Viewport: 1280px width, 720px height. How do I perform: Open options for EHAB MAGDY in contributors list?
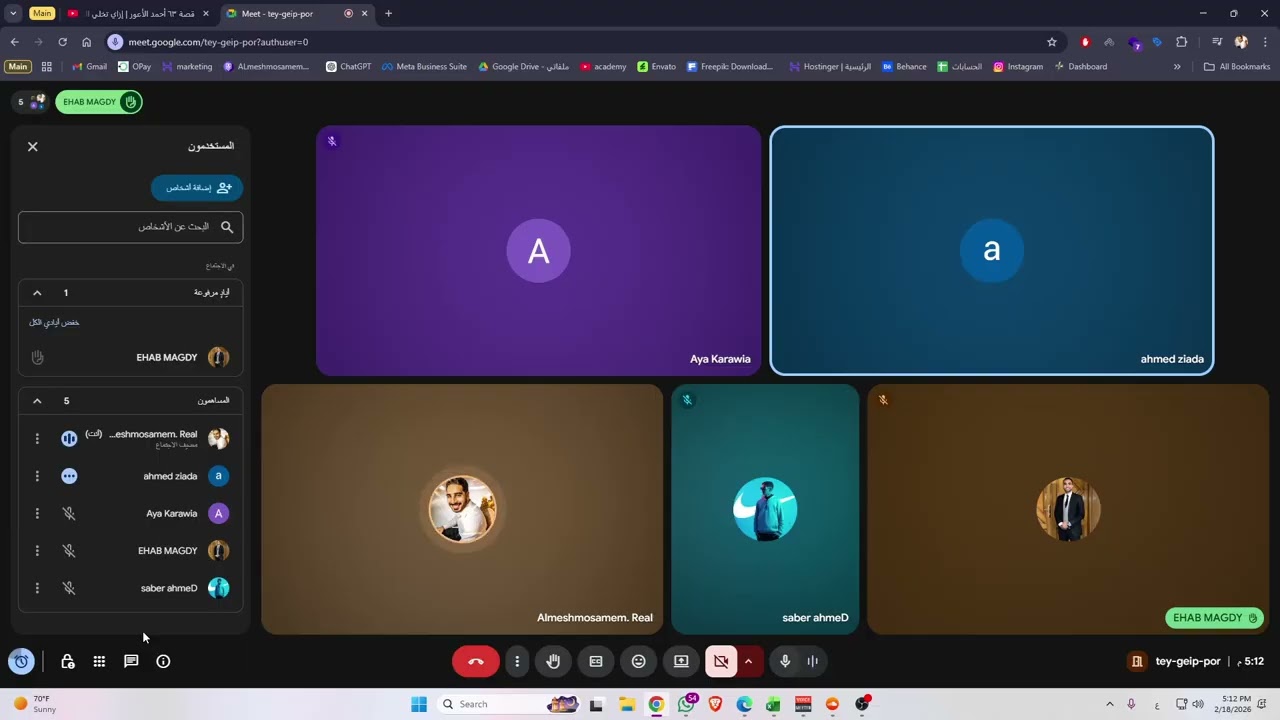[37, 551]
